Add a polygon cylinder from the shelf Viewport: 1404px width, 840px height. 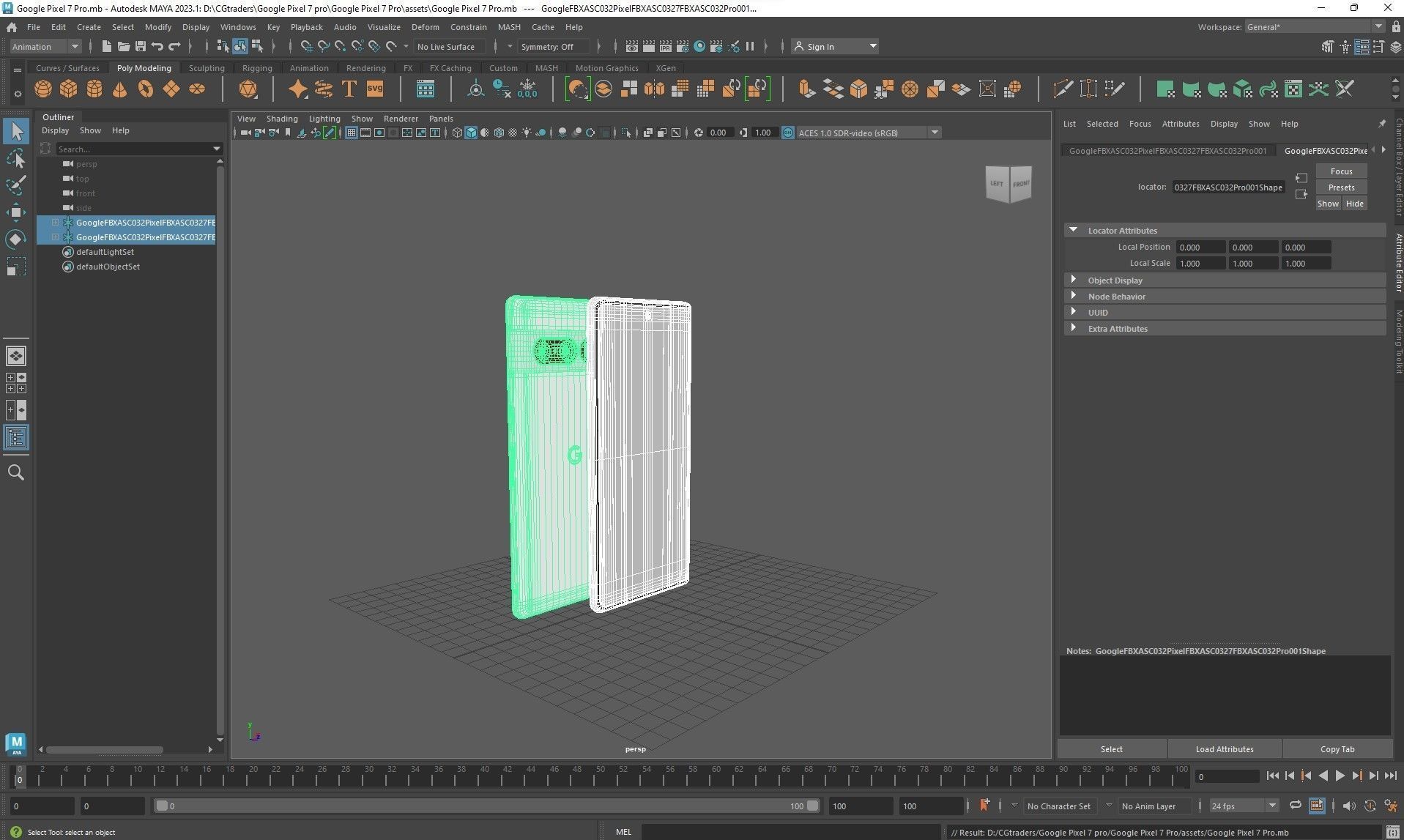coord(94,89)
